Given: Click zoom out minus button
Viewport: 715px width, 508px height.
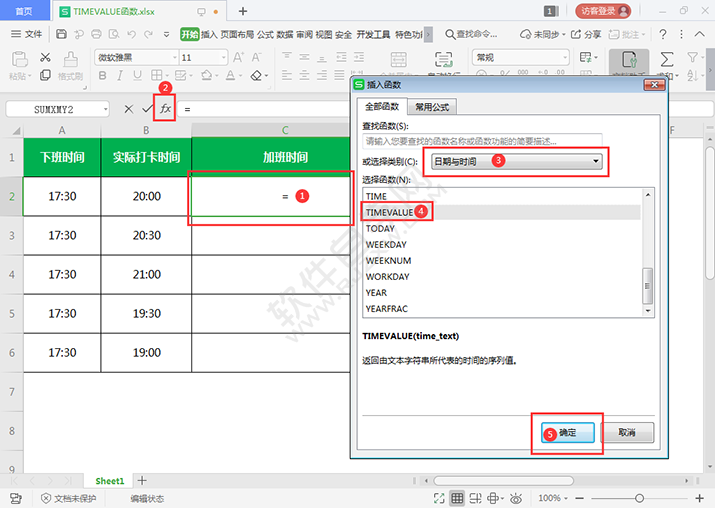Looking at the screenshot, I should pyautogui.click(x=580, y=498).
